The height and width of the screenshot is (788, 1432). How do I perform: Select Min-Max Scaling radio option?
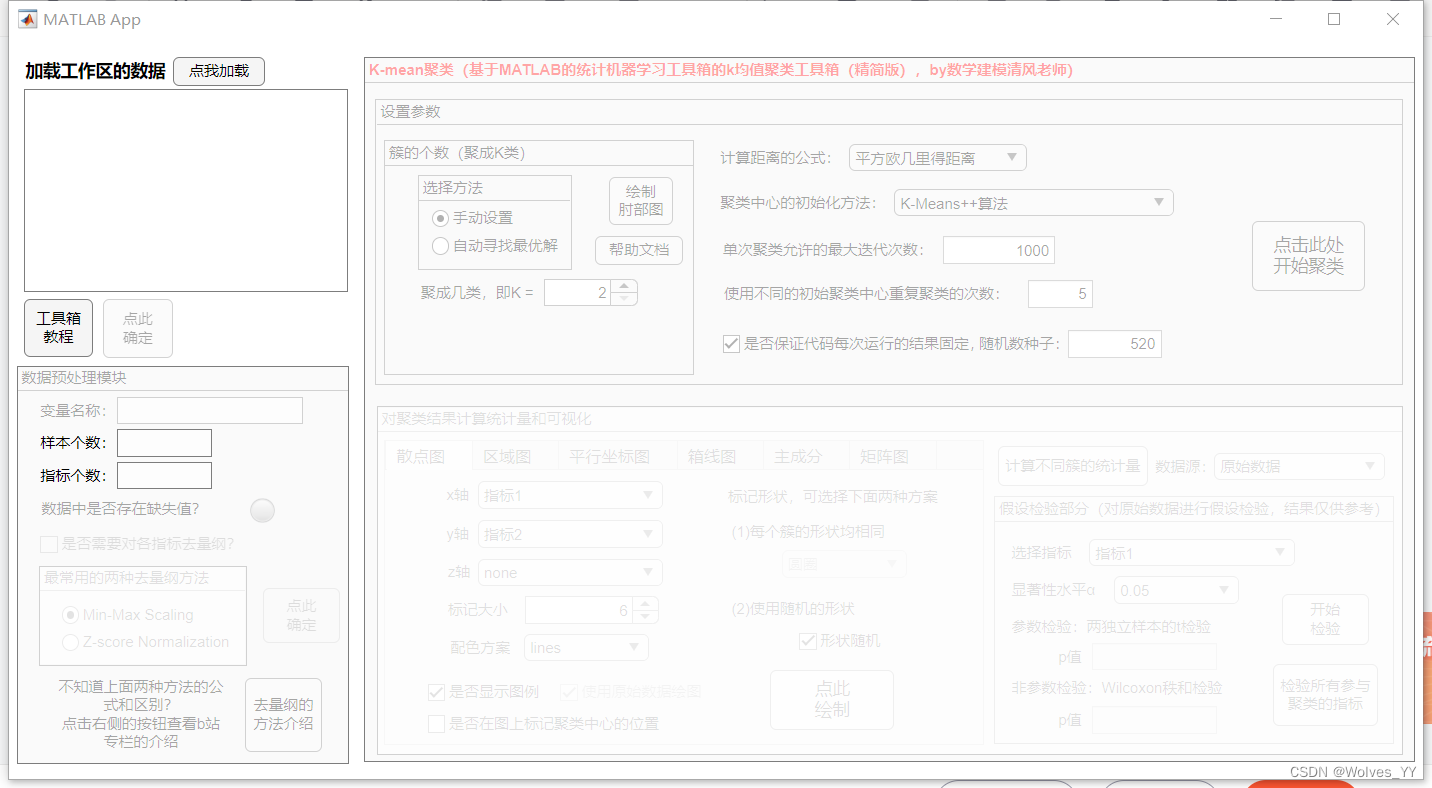tap(70, 614)
